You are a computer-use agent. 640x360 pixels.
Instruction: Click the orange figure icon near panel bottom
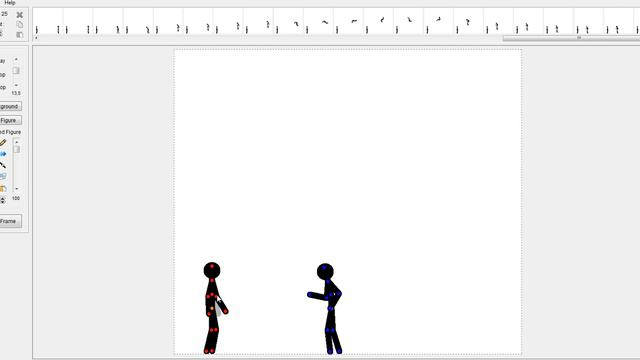(x=3, y=188)
